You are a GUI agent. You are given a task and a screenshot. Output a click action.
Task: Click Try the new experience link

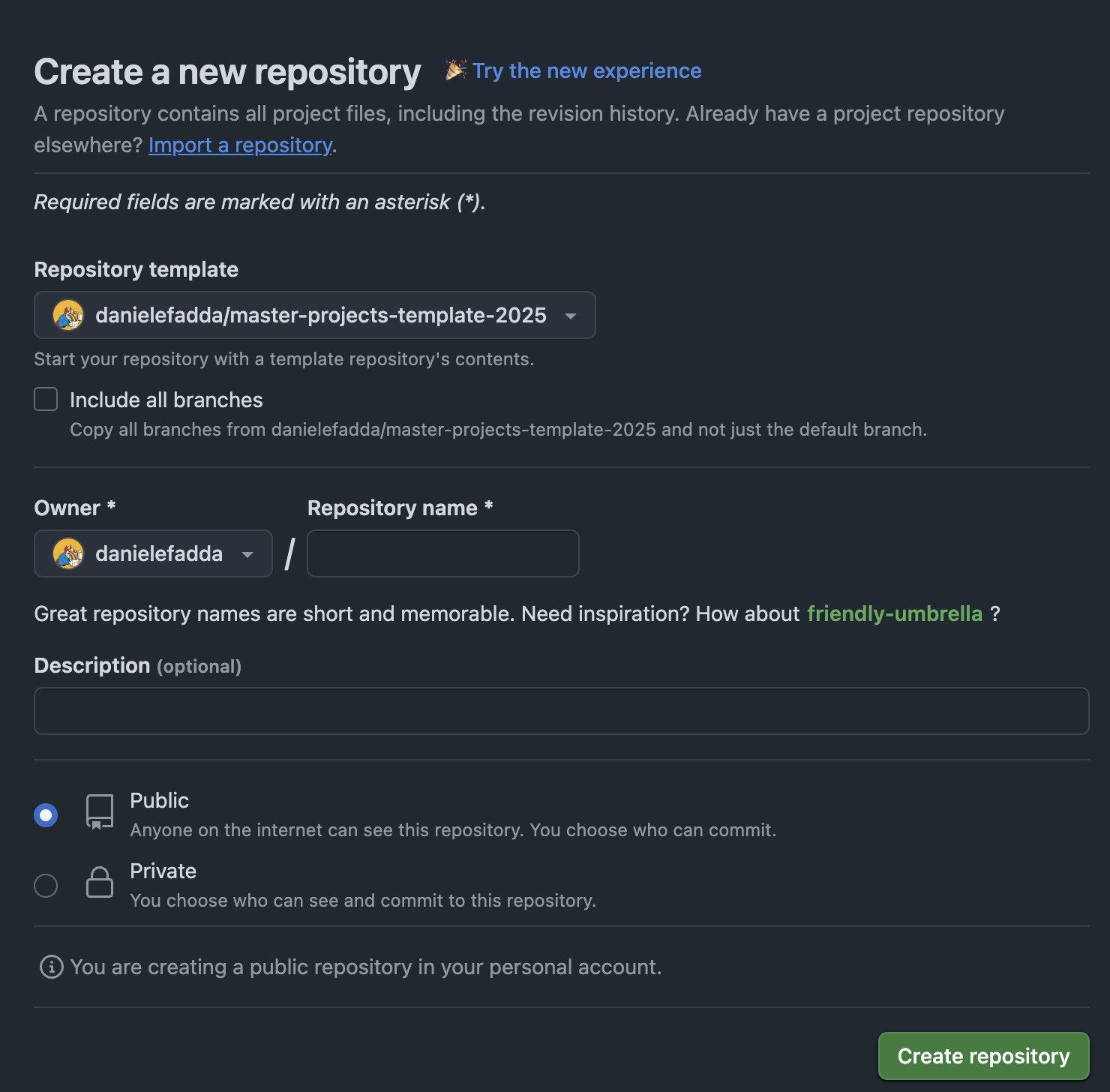pyautogui.click(x=587, y=70)
